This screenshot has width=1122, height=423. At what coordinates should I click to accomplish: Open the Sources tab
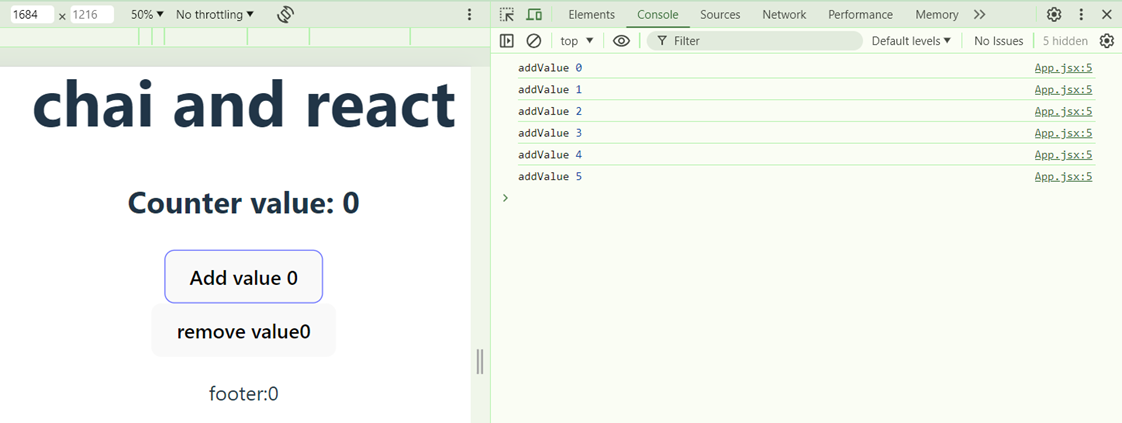721,14
